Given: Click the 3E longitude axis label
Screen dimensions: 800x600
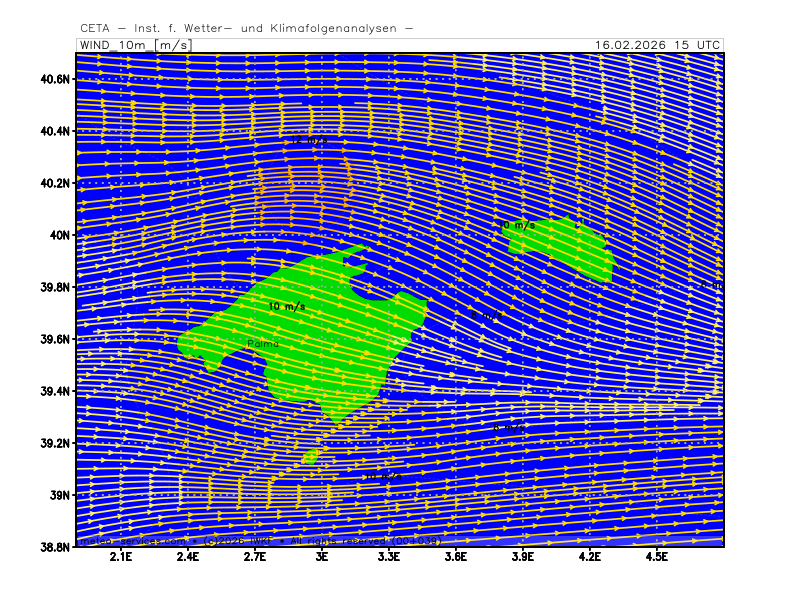Looking at the screenshot, I should (322, 556).
